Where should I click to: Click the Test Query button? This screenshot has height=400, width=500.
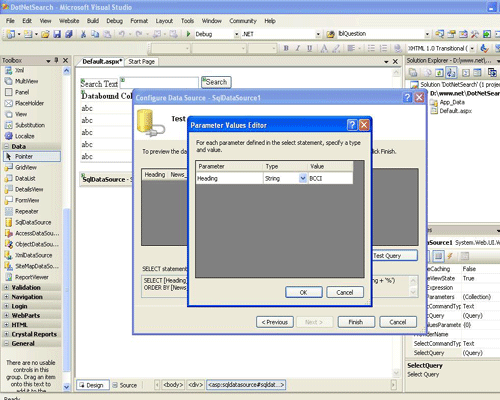395,256
